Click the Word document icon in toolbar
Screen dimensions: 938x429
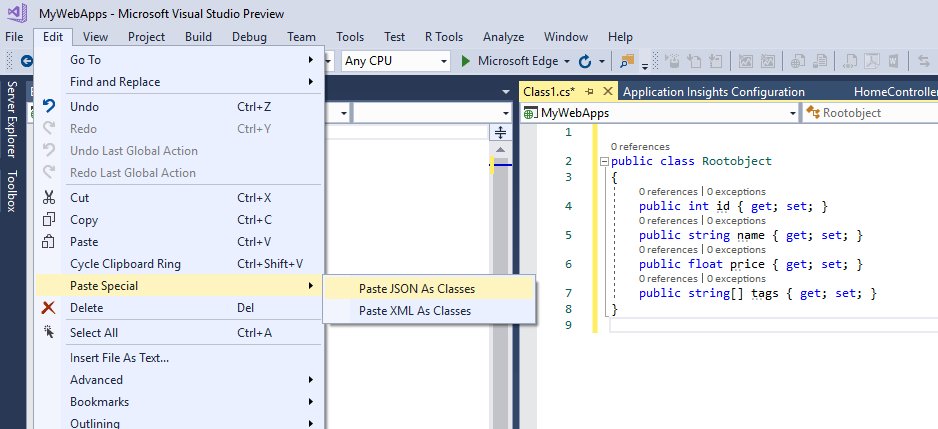[894, 61]
